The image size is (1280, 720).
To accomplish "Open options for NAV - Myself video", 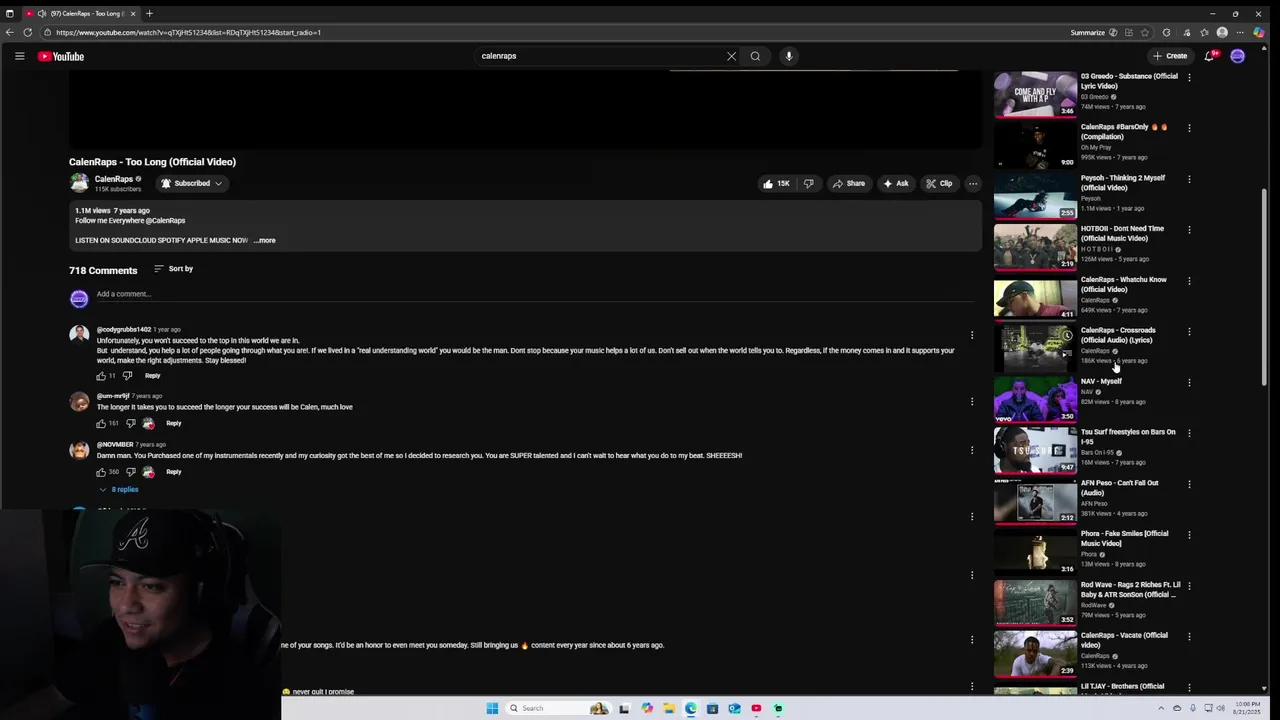I will 1189,382.
